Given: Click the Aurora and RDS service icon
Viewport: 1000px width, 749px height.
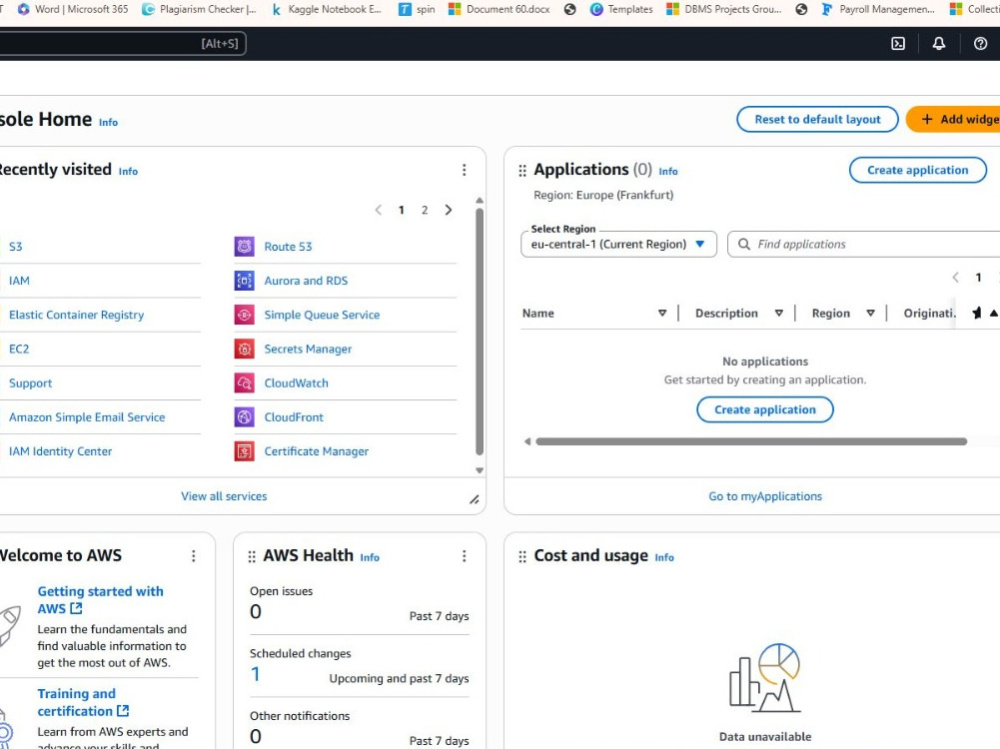Looking at the screenshot, I should (244, 281).
